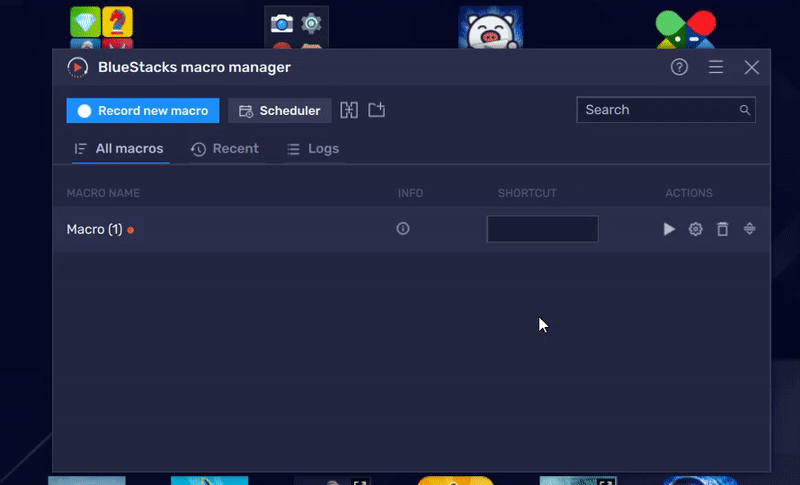Click the shortcut field for Macro (1)
This screenshot has width=800, height=485.
(542, 229)
